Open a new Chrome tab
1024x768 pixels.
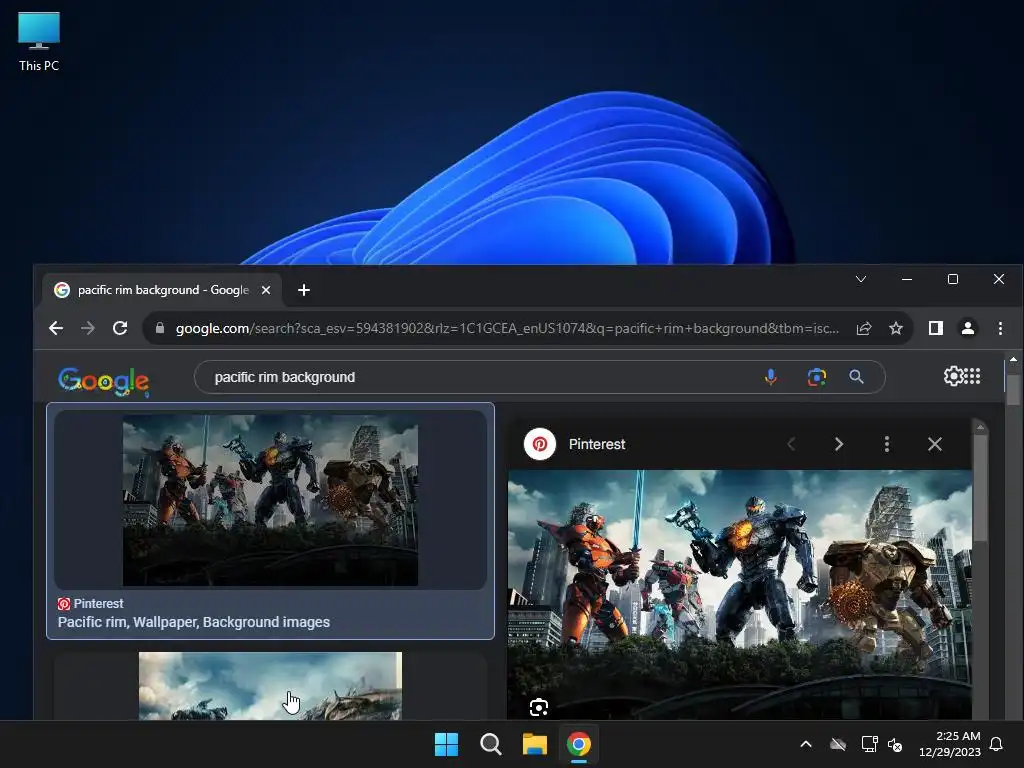click(x=304, y=290)
